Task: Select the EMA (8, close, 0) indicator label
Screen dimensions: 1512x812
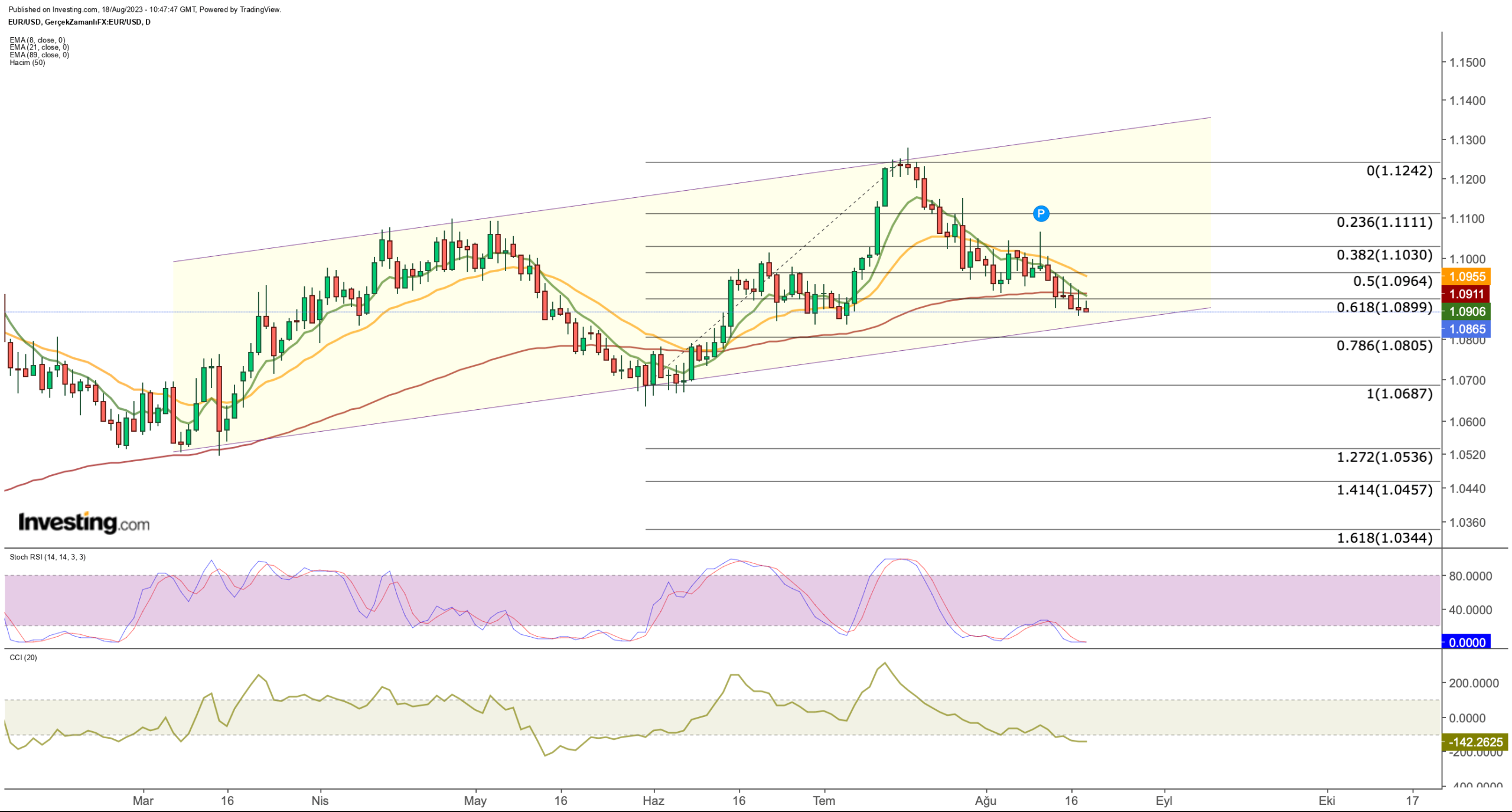Action: [x=37, y=40]
